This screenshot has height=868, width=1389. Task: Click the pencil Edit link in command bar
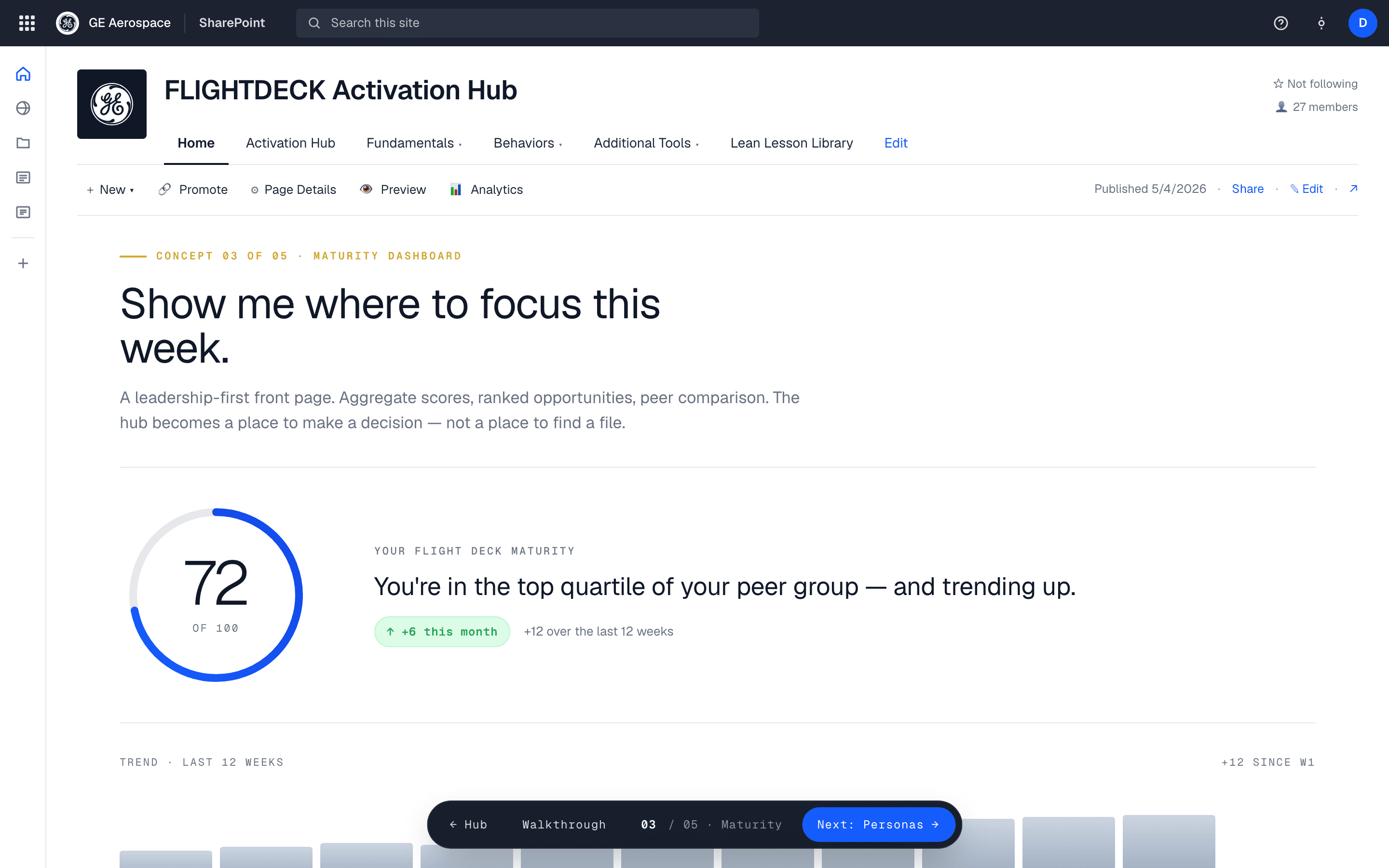click(x=1307, y=189)
